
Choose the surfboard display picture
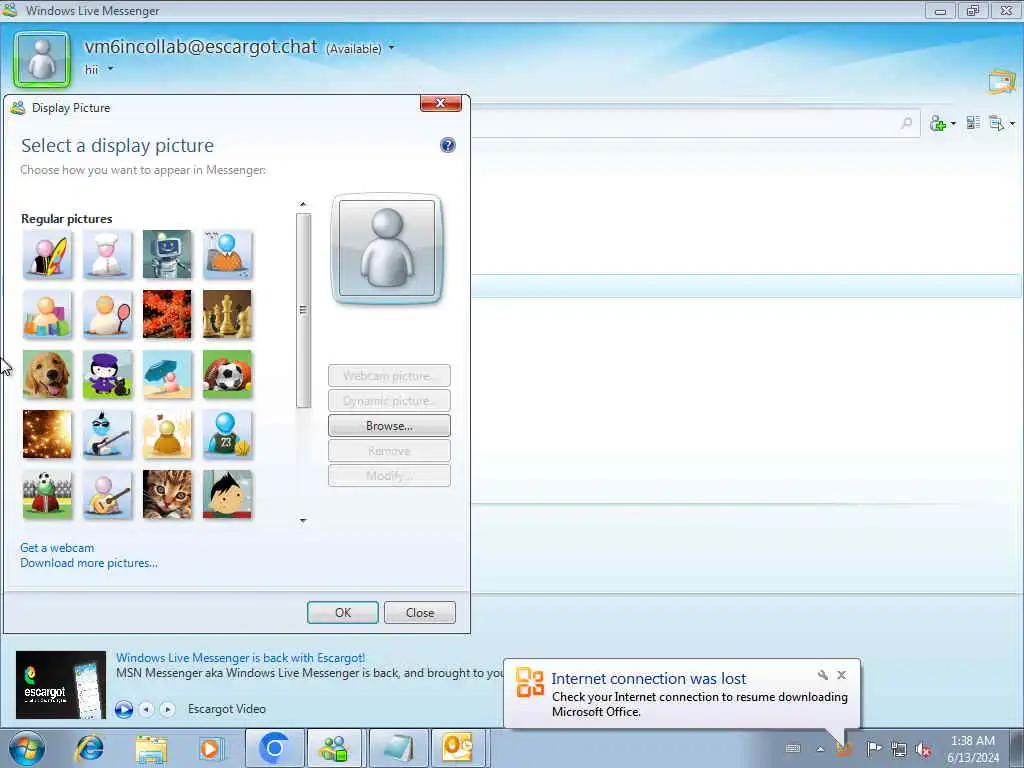pos(47,254)
